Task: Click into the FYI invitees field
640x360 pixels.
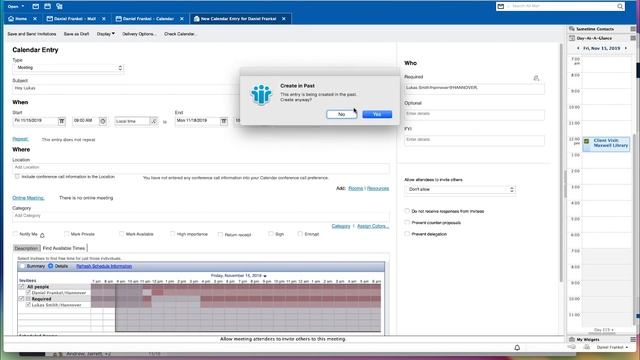Action: coord(474,140)
